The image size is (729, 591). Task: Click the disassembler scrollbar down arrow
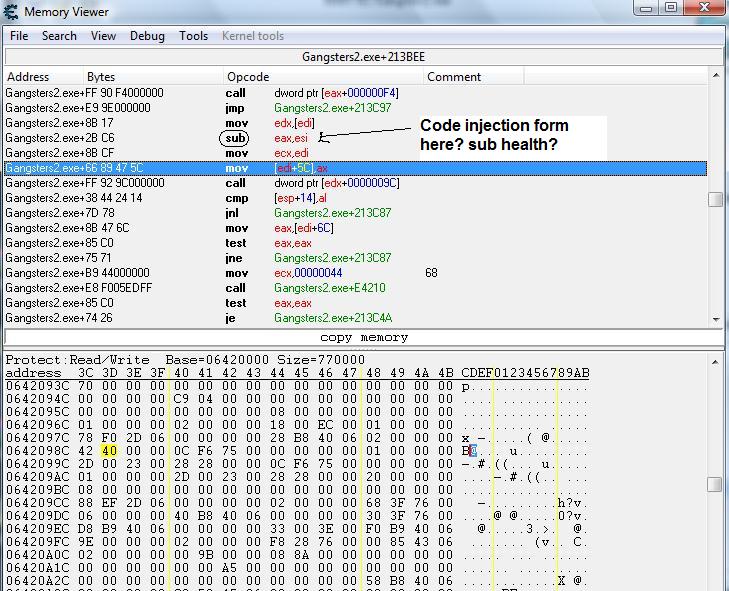tap(715, 319)
